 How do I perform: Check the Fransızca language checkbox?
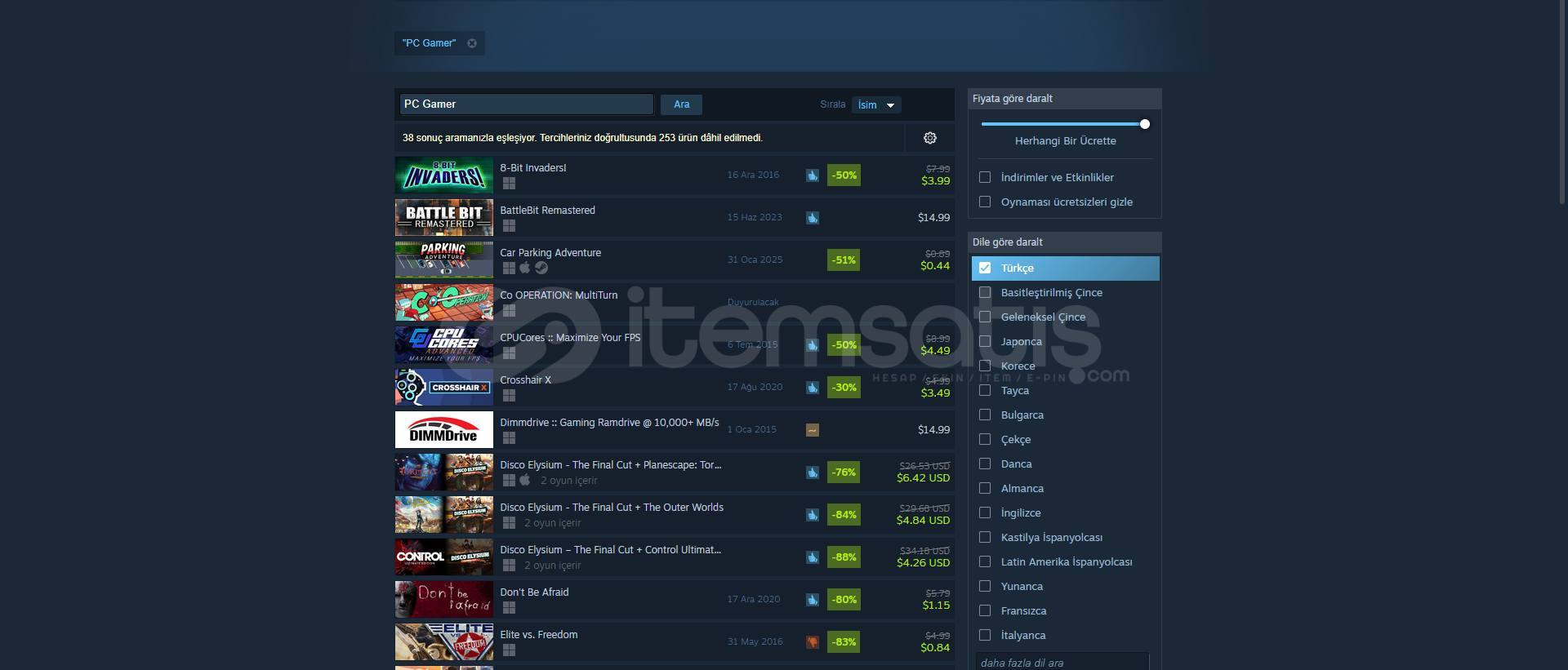pos(985,610)
